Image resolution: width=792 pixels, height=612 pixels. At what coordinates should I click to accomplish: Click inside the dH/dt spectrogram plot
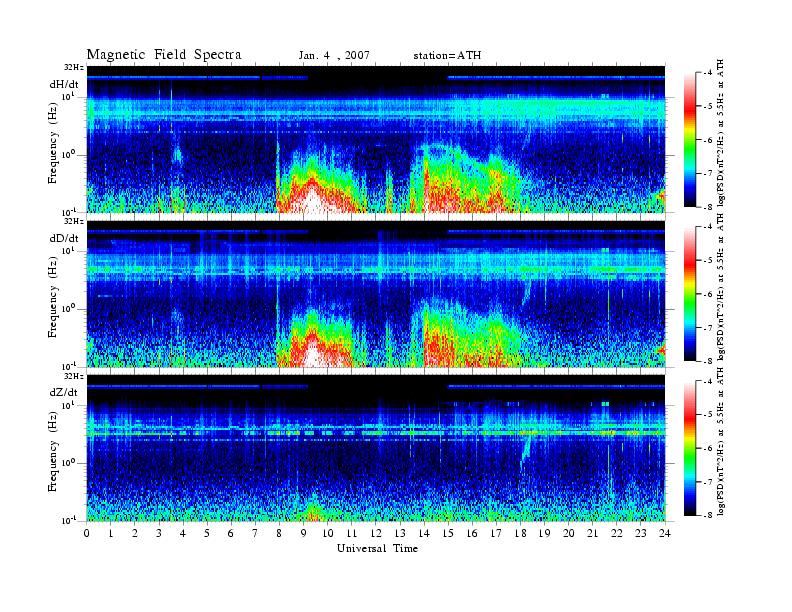tap(376, 139)
